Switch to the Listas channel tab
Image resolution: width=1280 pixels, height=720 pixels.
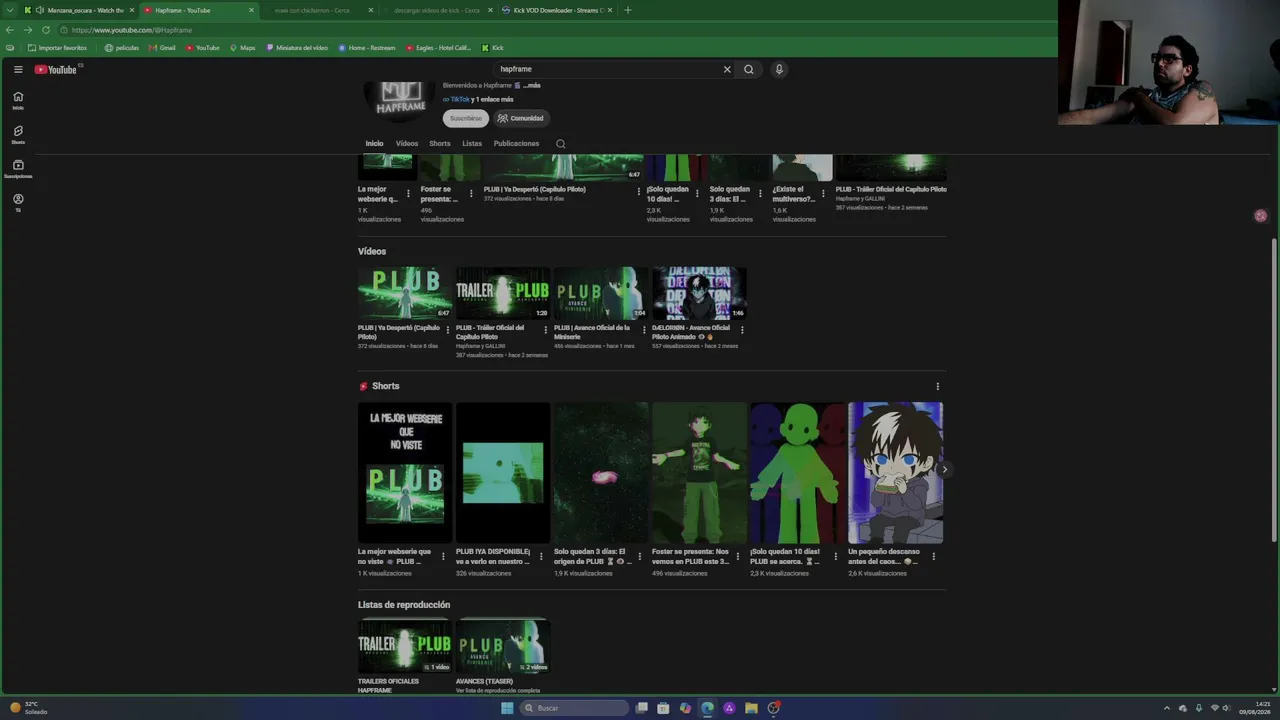click(x=472, y=143)
